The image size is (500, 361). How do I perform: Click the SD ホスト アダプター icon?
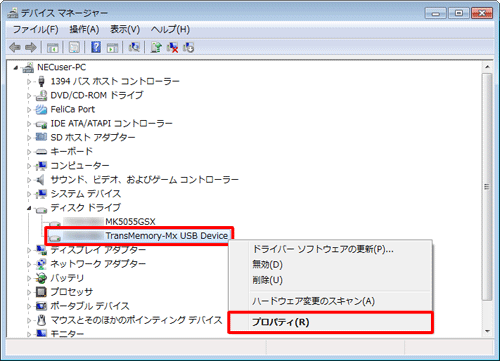41,137
